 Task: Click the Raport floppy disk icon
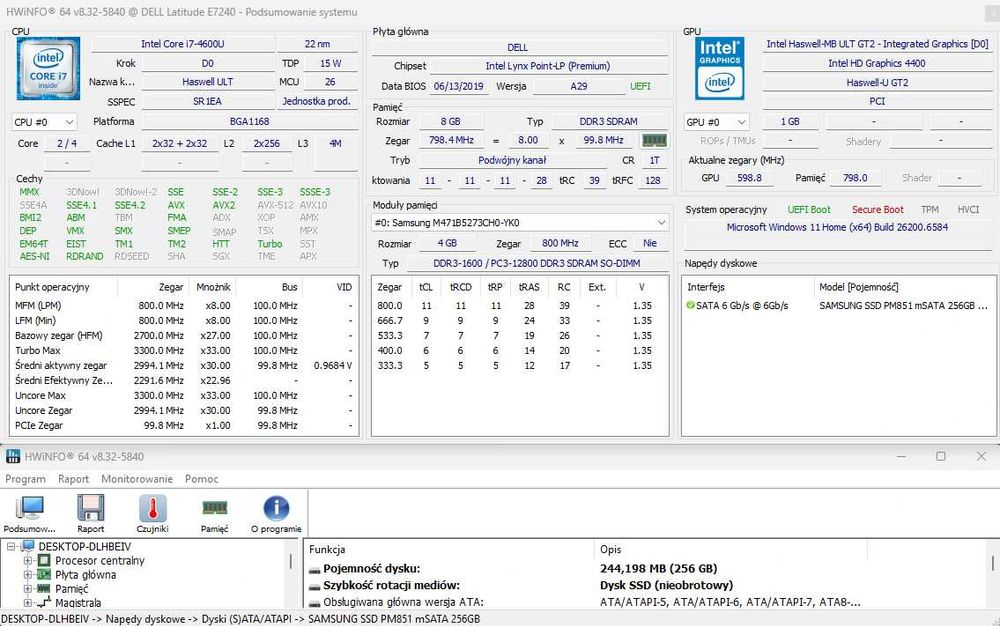[91, 508]
